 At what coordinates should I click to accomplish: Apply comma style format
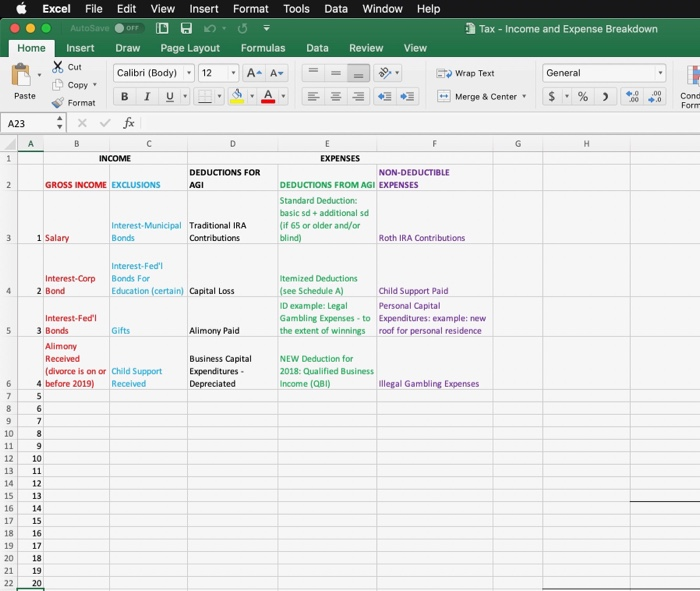[605, 96]
